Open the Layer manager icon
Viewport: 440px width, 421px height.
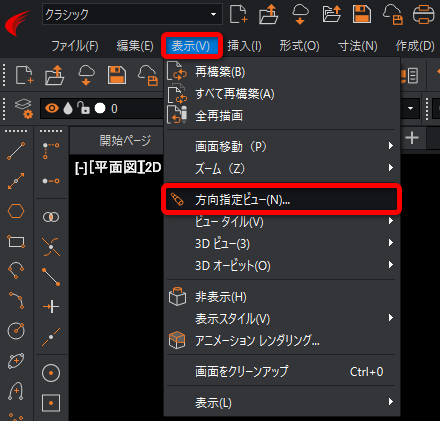[24, 108]
